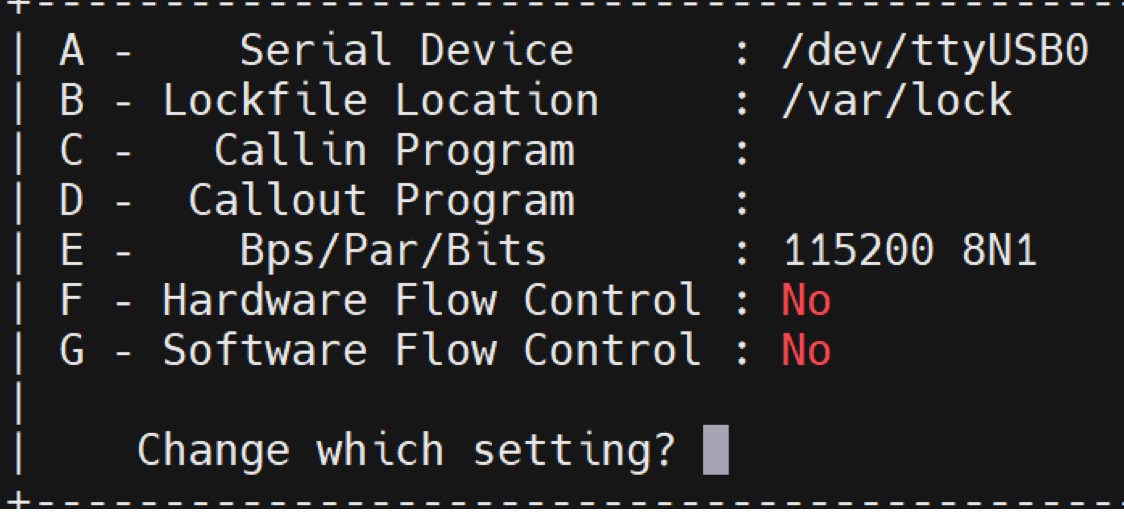Click the "Change which setting?" prompt text
Screen dimensions: 1124x514
tap(406, 450)
